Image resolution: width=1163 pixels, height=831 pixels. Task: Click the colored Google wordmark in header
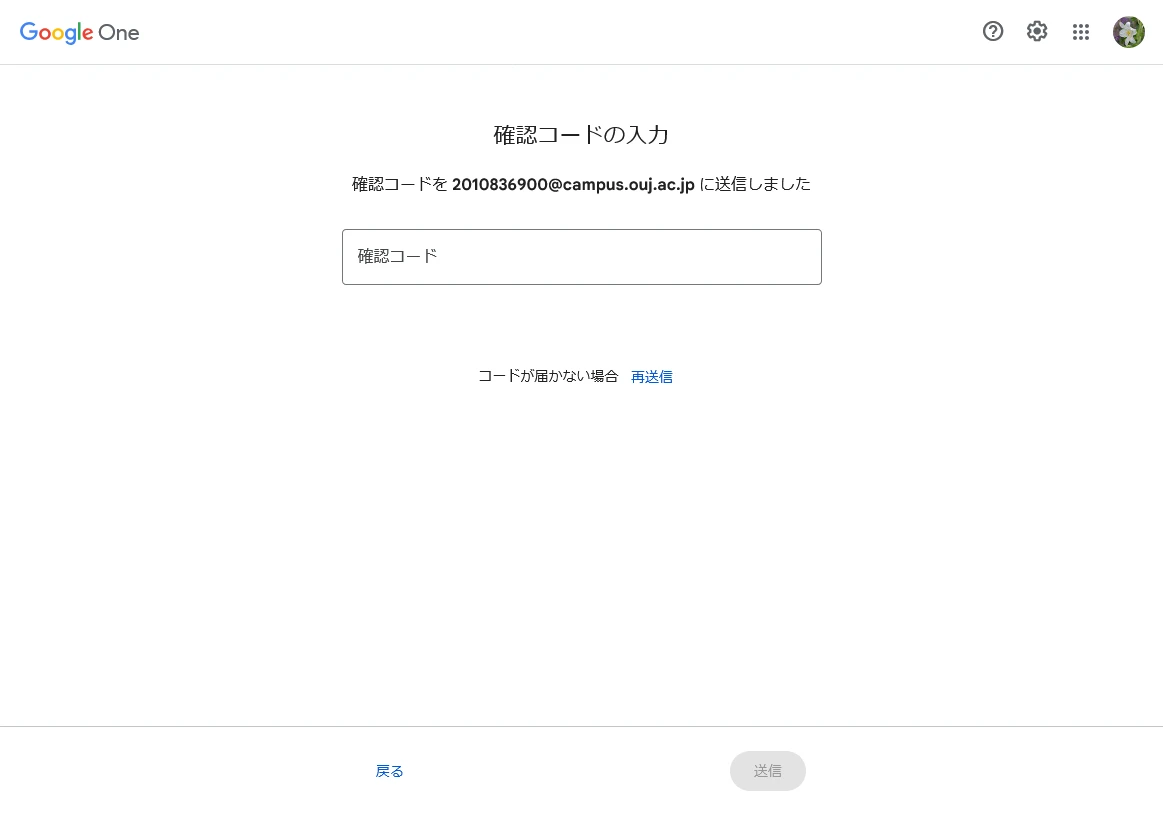56,33
